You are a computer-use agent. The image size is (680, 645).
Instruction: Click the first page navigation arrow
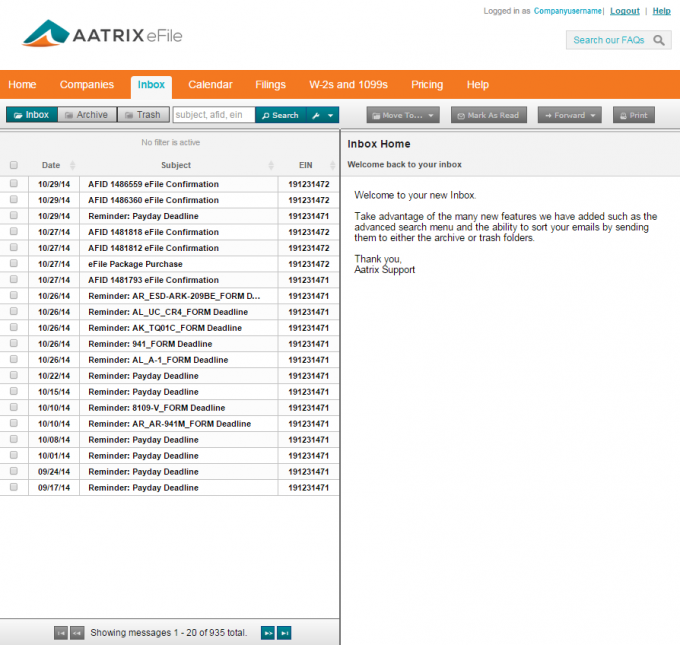(61, 632)
